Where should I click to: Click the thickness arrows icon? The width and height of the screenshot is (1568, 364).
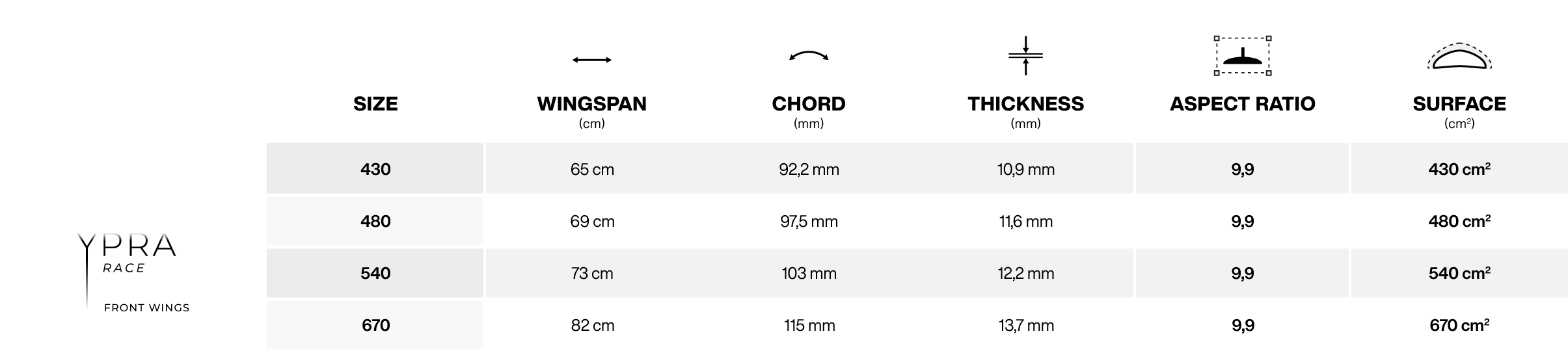tap(1025, 55)
